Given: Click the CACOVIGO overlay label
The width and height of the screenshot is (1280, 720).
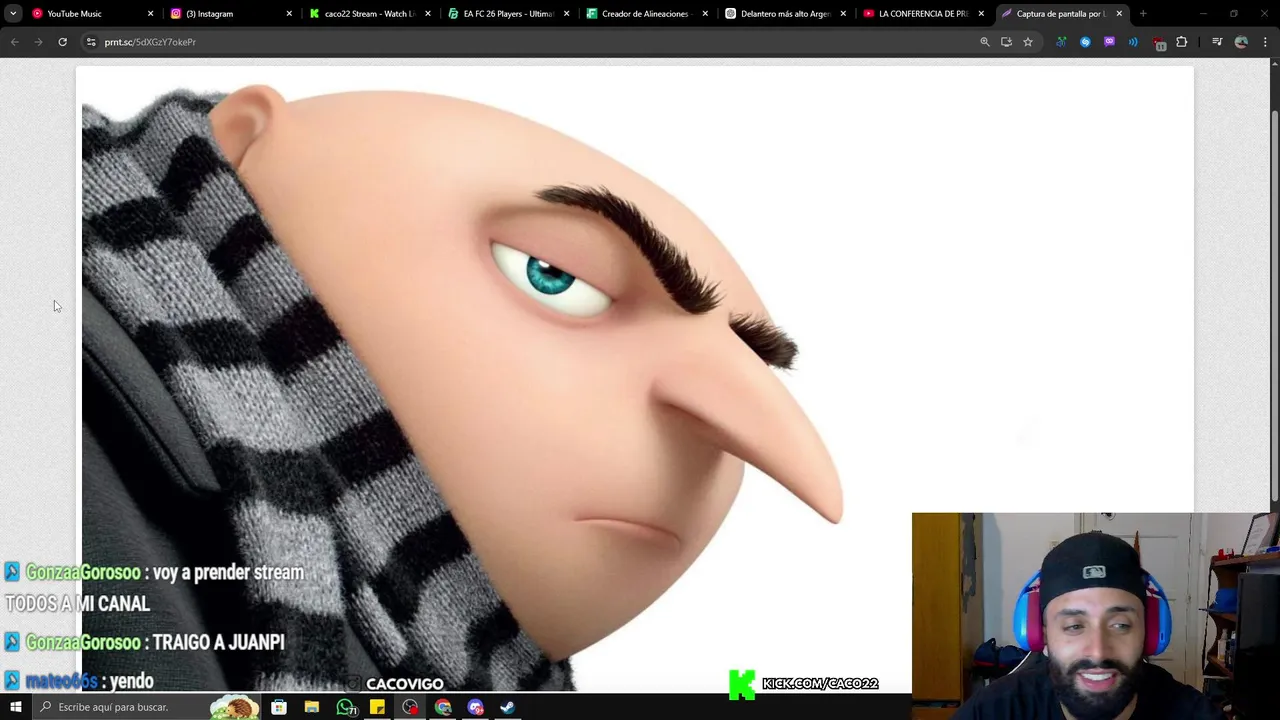Looking at the screenshot, I should 404,684.
